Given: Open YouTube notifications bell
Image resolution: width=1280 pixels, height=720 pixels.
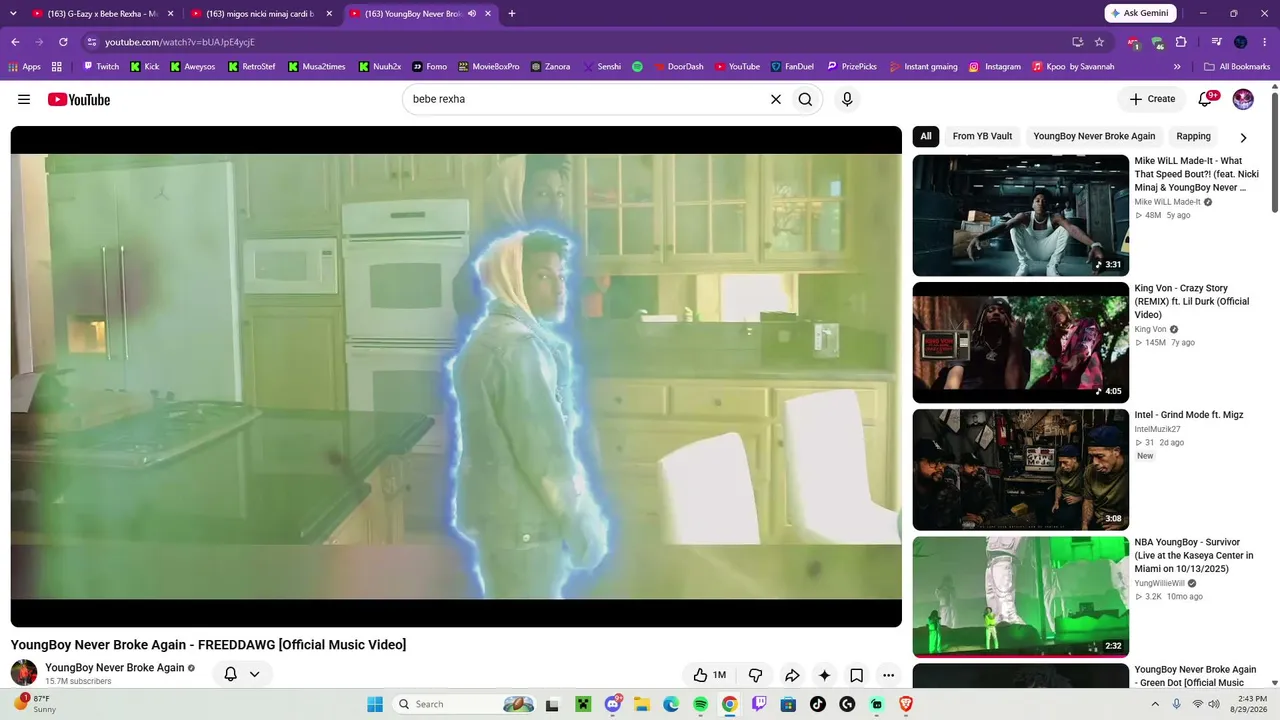Looking at the screenshot, I should coord(1206,99).
